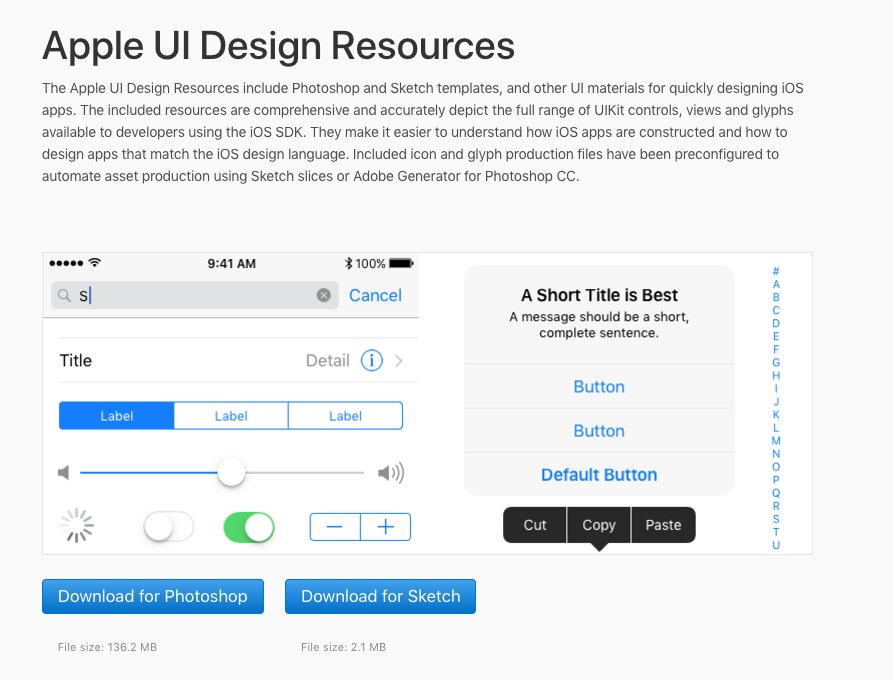Click the Bluetooth icon in status bar

[348, 263]
